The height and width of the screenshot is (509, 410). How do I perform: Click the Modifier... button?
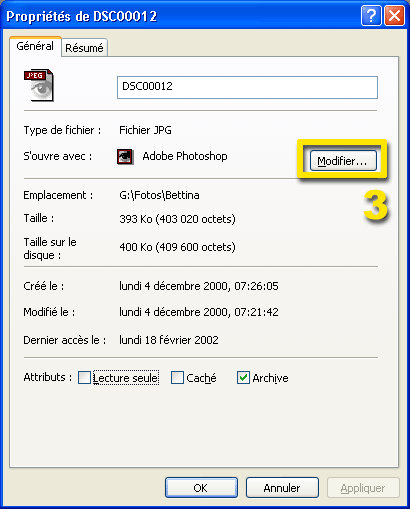[x=343, y=161]
